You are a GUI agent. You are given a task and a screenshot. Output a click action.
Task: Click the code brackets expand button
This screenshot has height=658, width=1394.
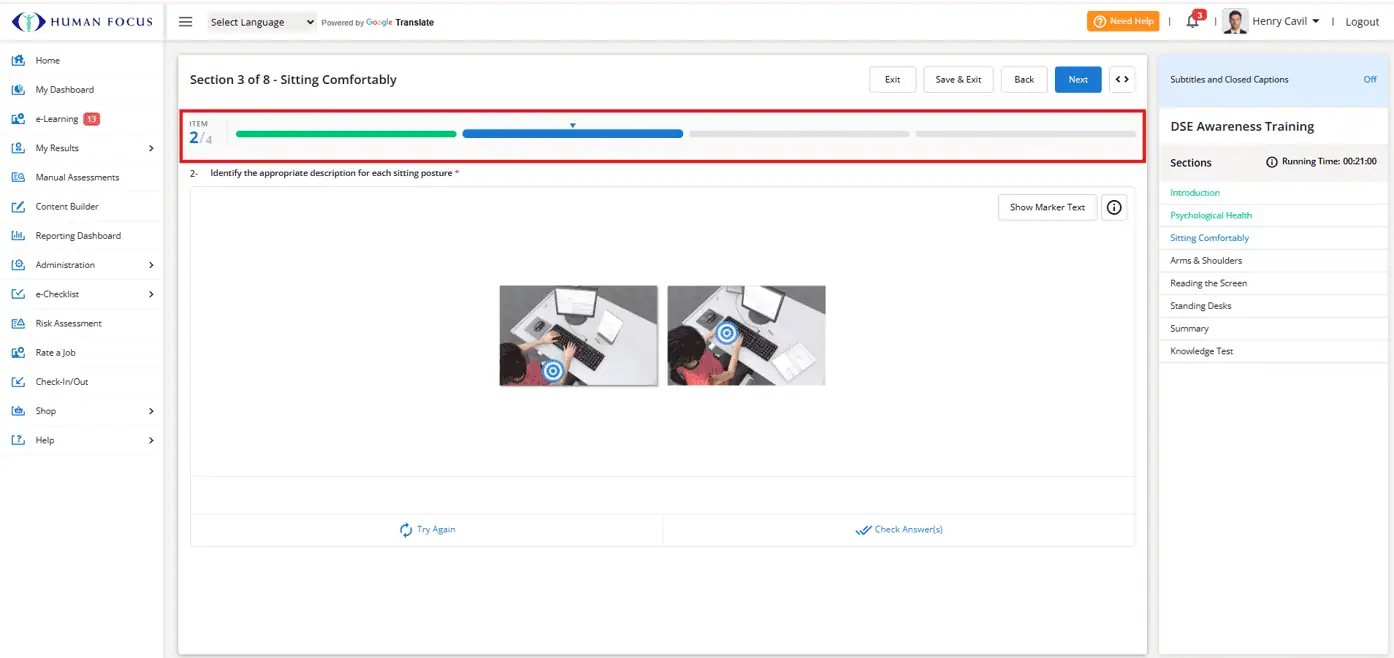tap(1122, 80)
